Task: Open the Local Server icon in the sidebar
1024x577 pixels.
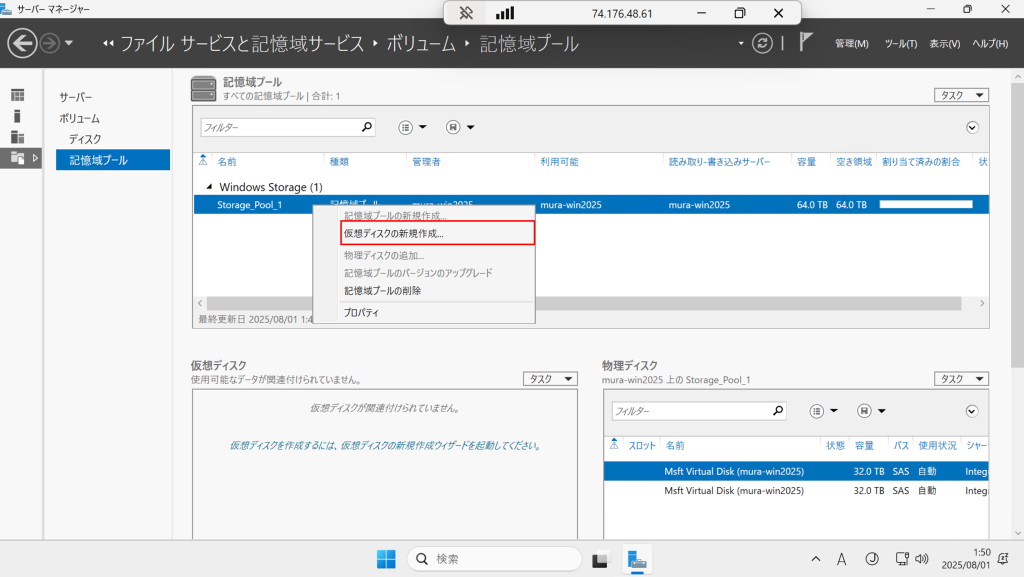Action: (17, 116)
